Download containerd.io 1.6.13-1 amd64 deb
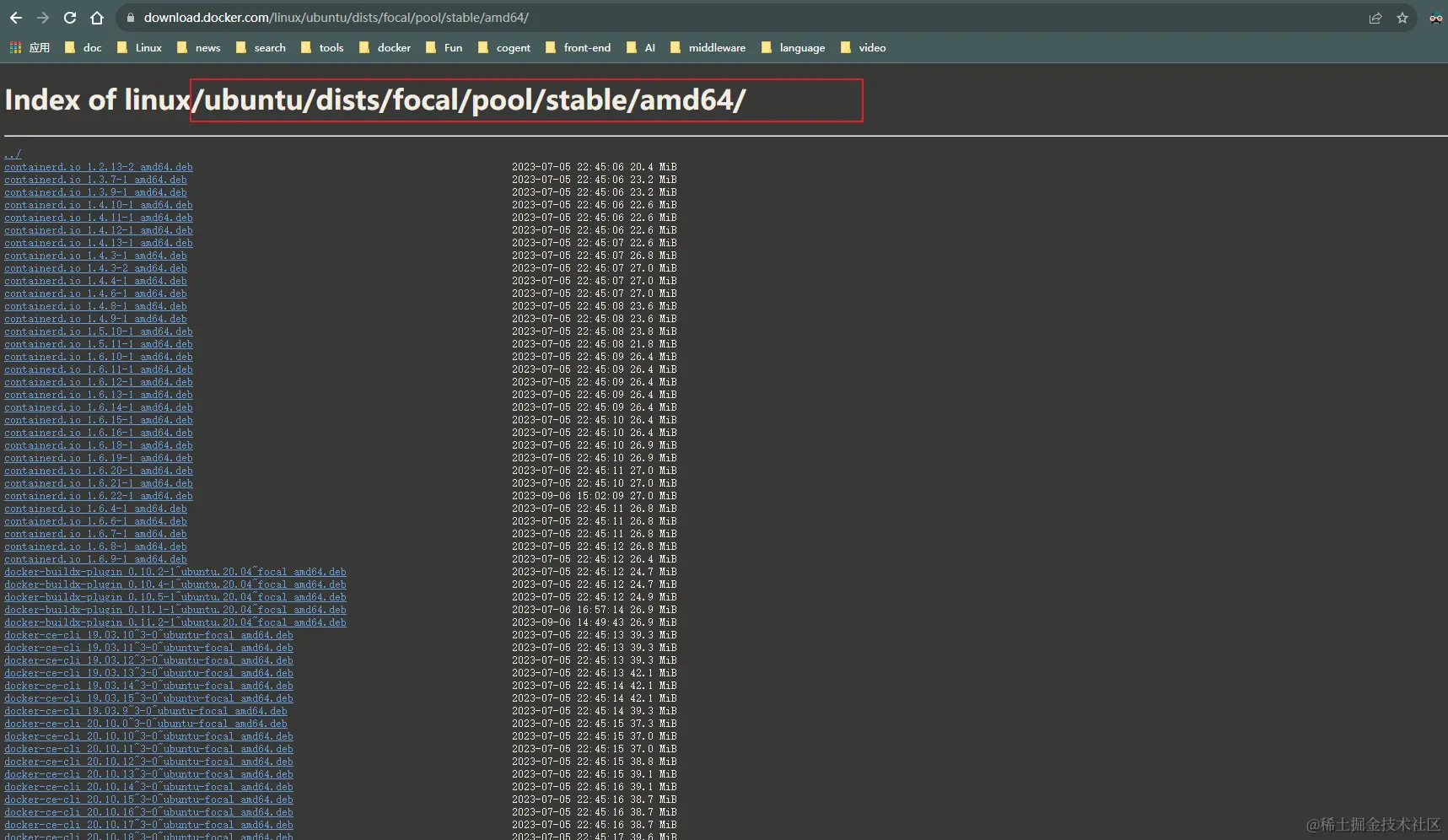The width and height of the screenshot is (1448, 840). [x=99, y=395]
